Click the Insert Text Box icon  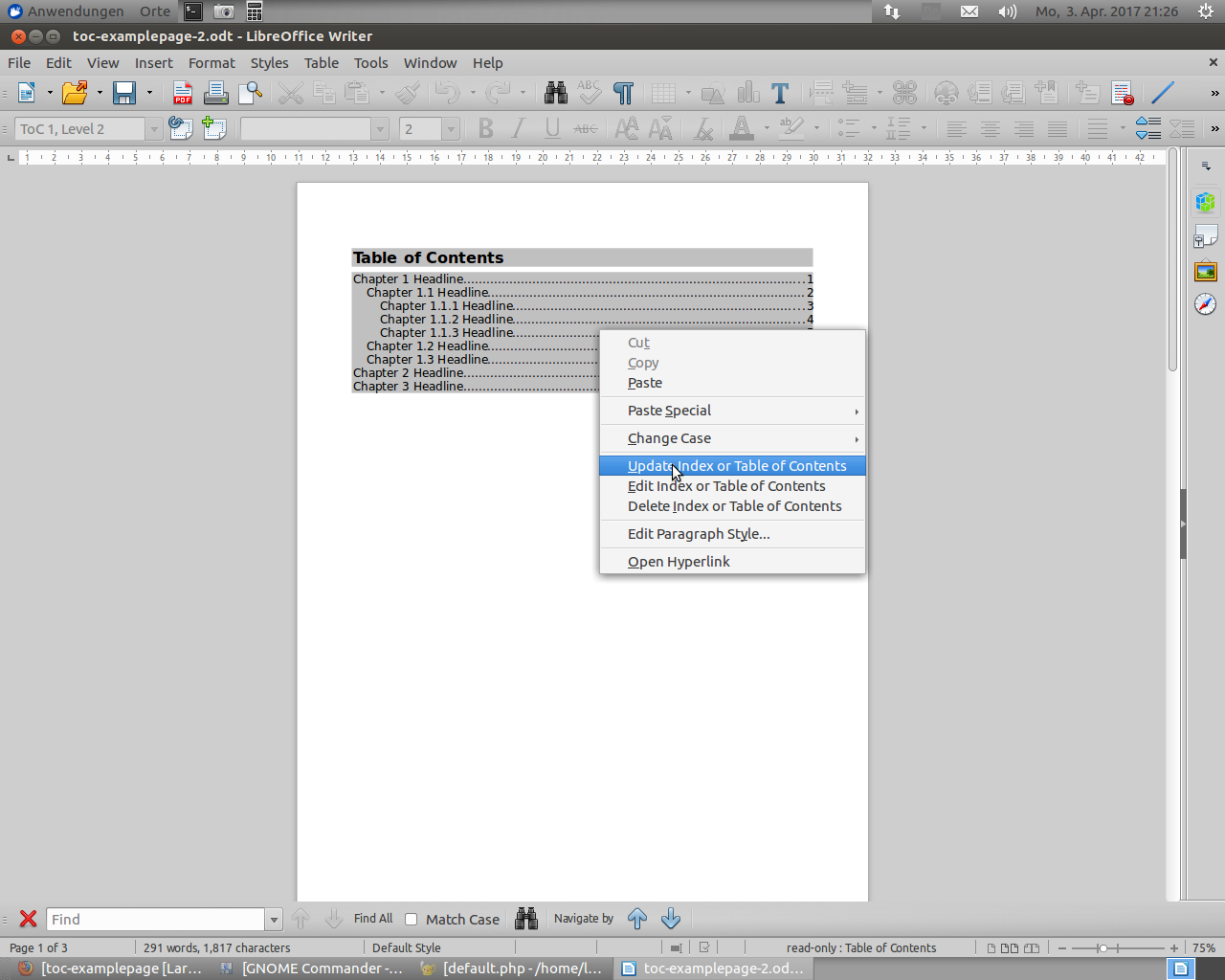click(x=780, y=93)
